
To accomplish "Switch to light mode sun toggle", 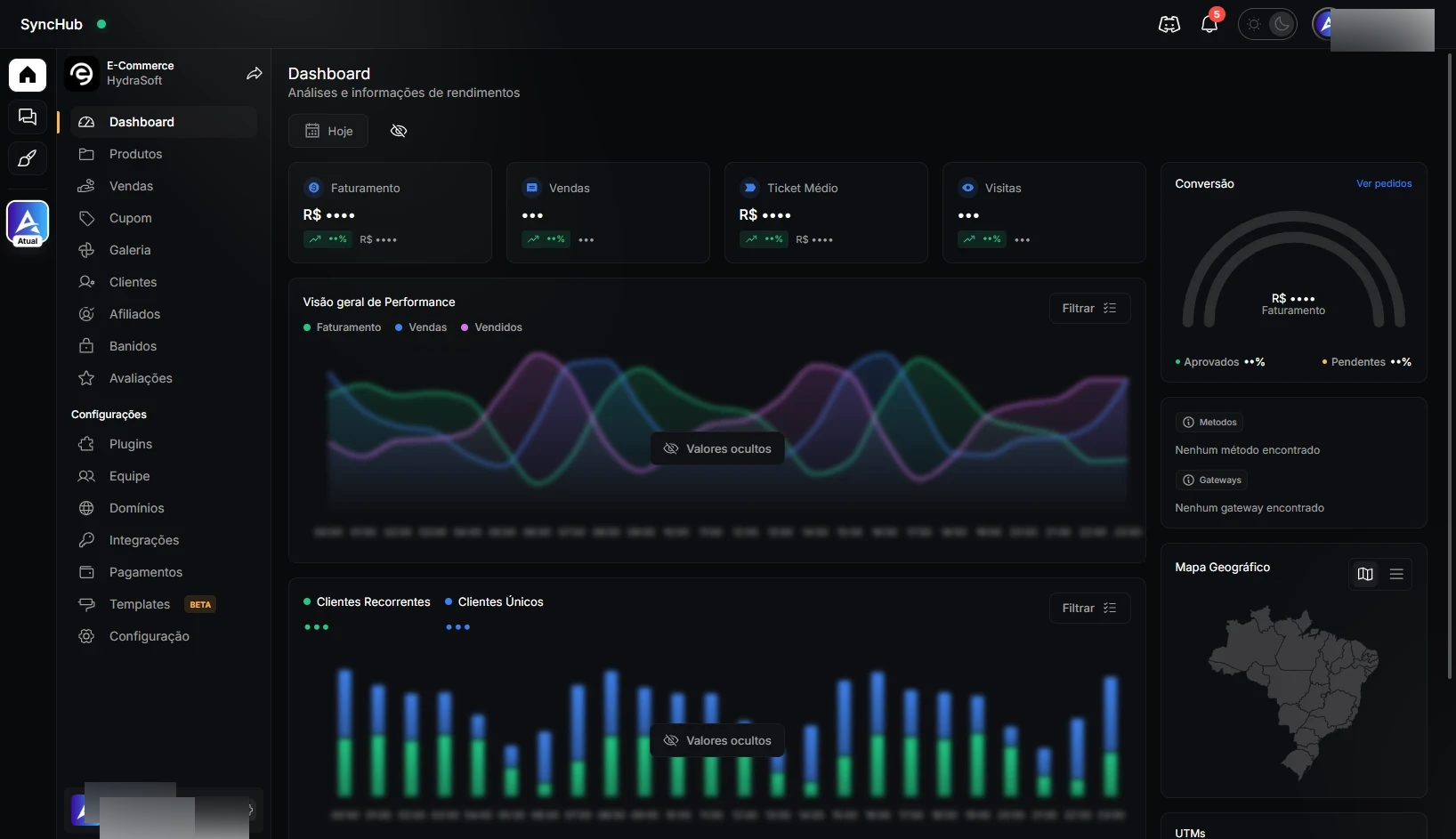I will [1254, 24].
